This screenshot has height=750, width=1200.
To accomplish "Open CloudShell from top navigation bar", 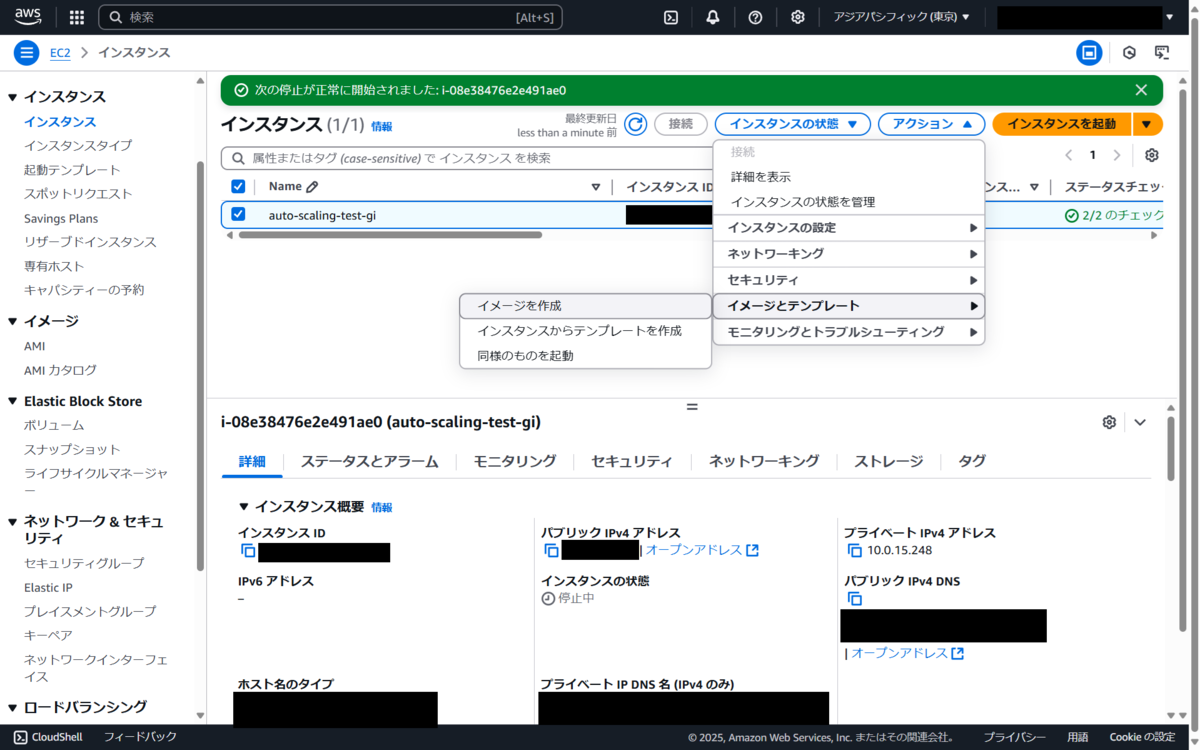I will [x=672, y=17].
